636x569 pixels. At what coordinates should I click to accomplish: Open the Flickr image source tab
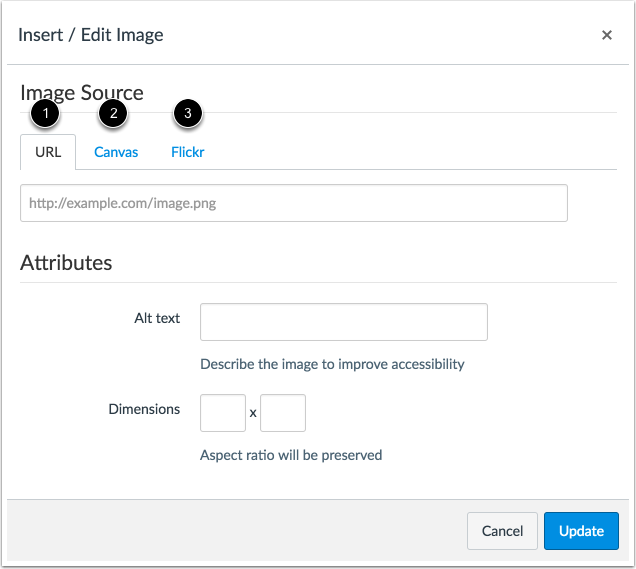(187, 152)
